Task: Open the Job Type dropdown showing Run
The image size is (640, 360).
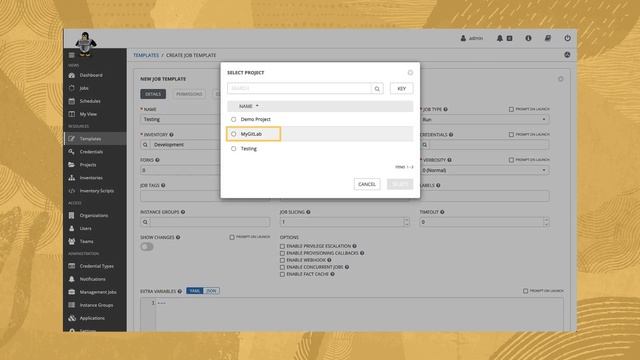Action: point(484,119)
